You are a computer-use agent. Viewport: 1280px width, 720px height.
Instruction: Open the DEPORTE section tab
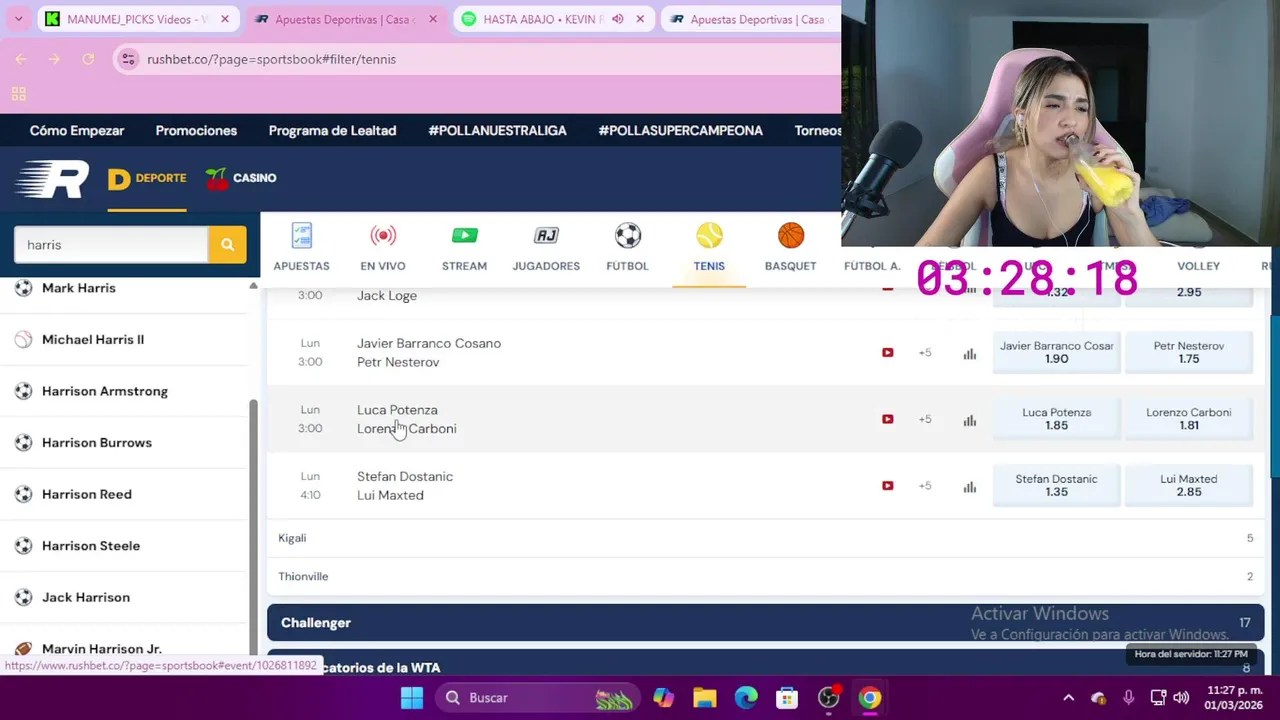[x=147, y=179]
